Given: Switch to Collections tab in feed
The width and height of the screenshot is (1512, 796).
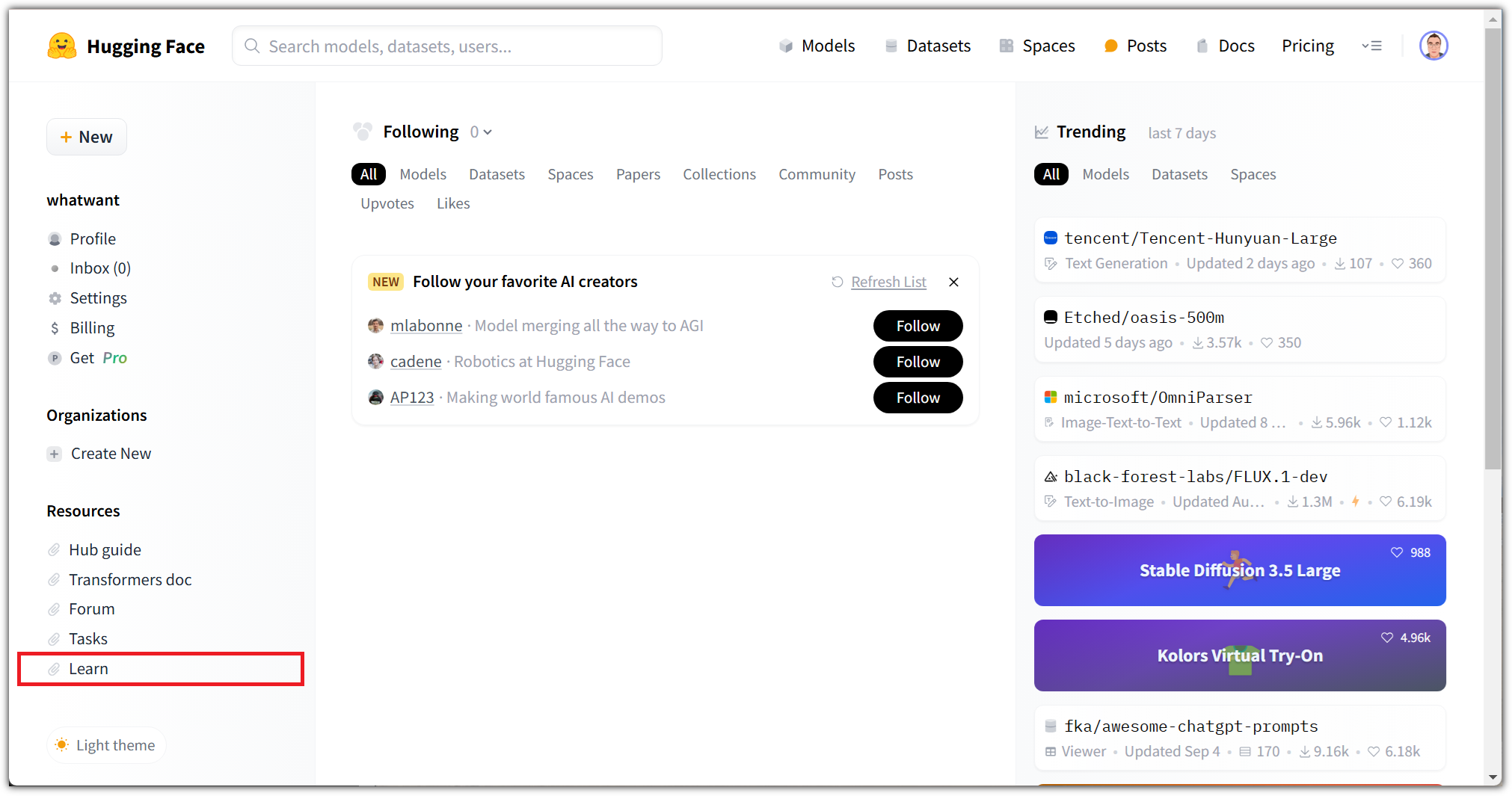Looking at the screenshot, I should tap(719, 174).
